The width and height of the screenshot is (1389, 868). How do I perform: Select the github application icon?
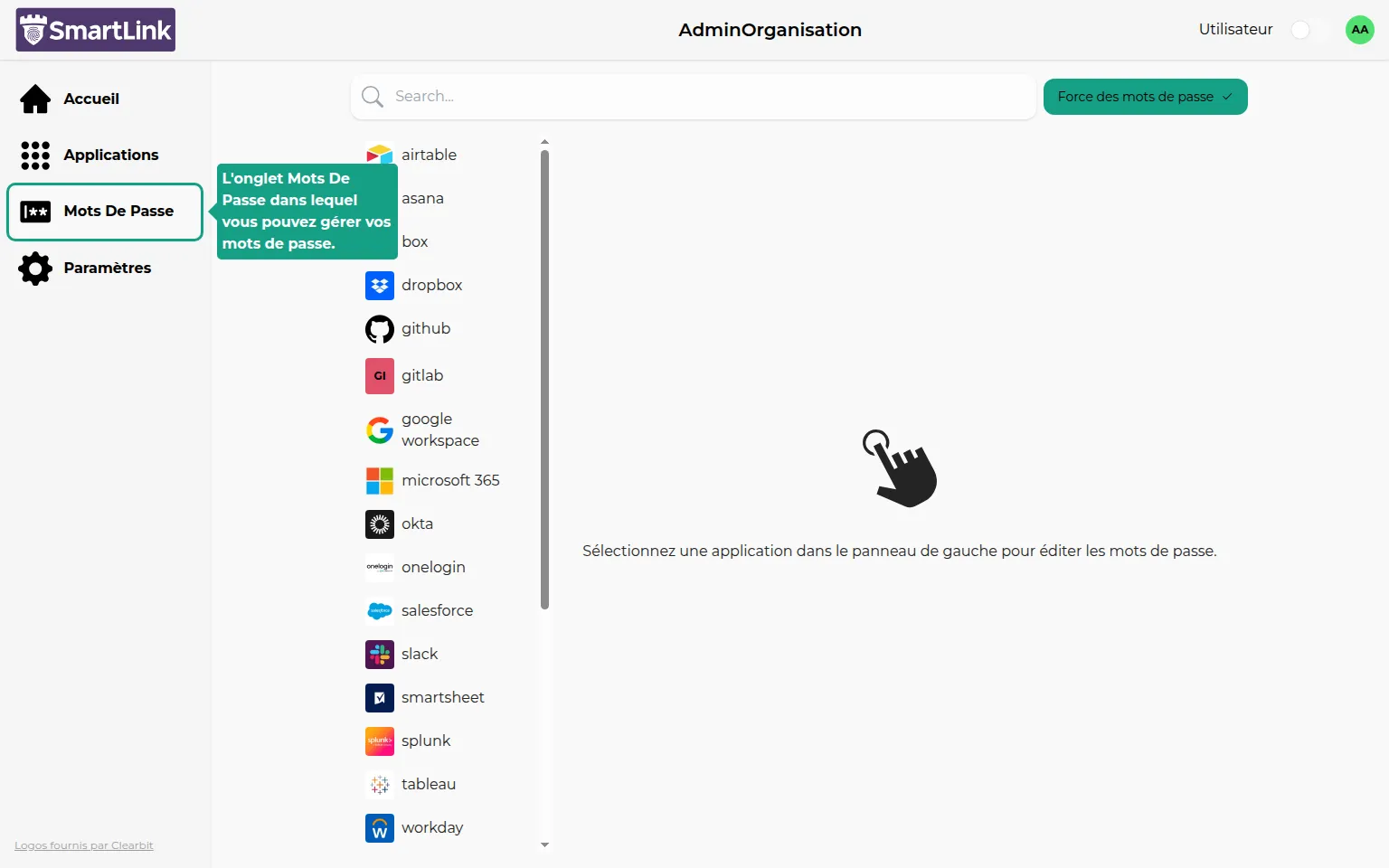click(x=379, y=329)
